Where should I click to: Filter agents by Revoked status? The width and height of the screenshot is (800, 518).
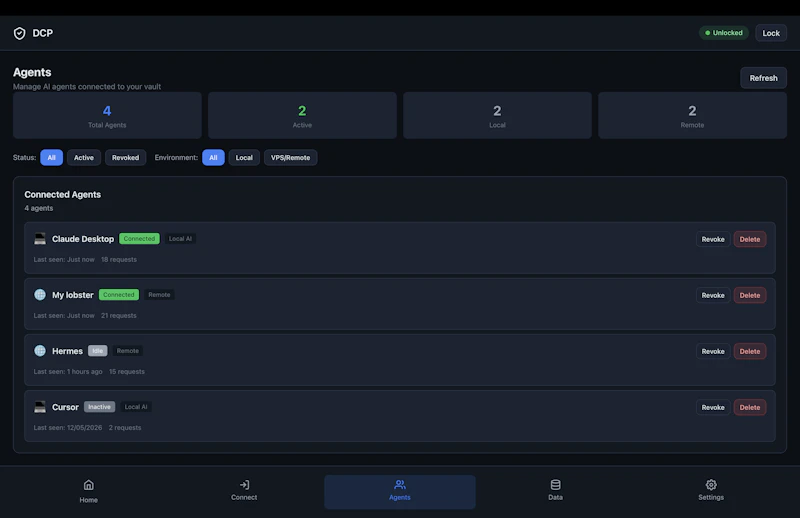(x=126, y=158)
